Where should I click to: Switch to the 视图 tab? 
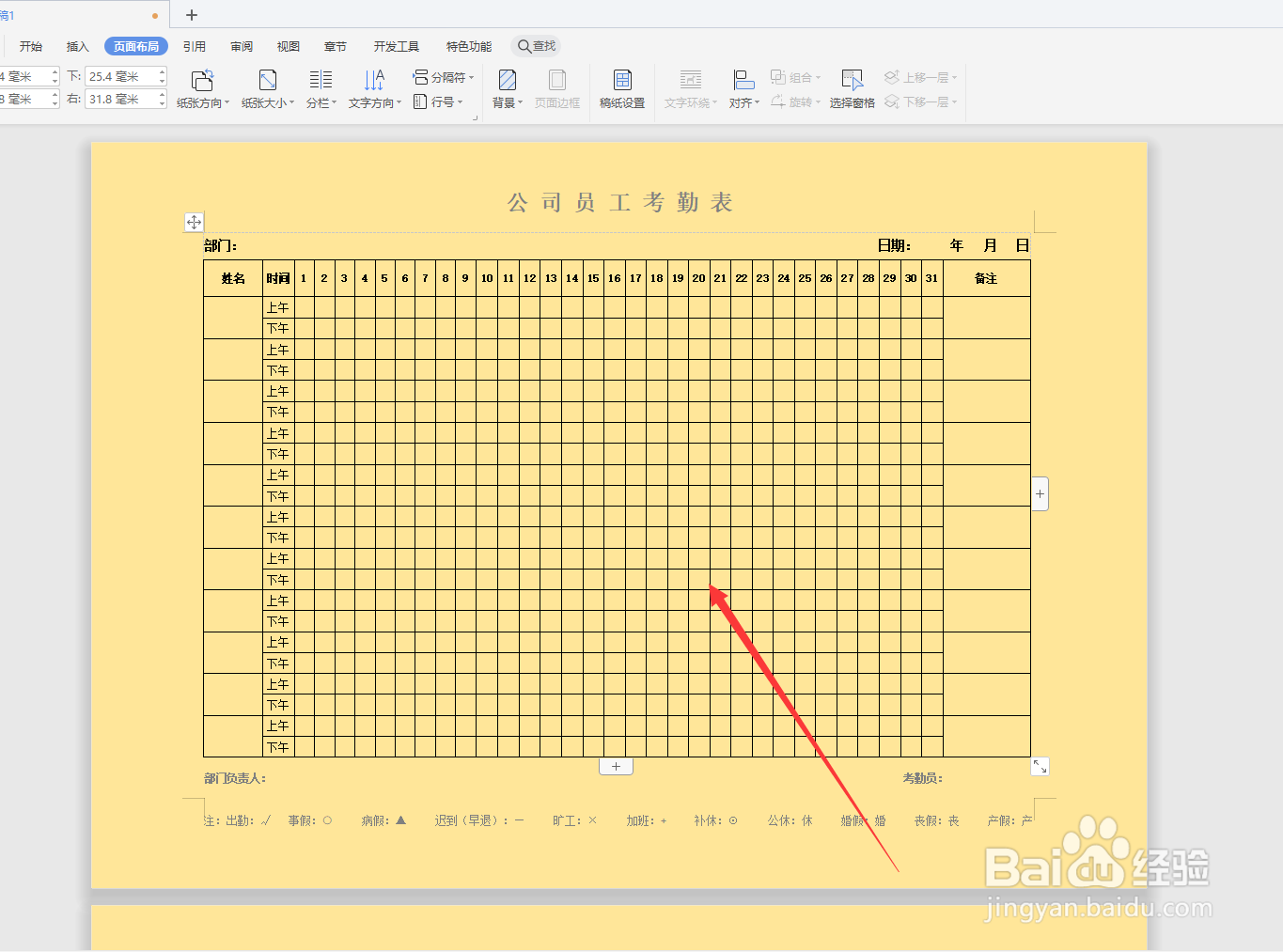tap(289, 46)
